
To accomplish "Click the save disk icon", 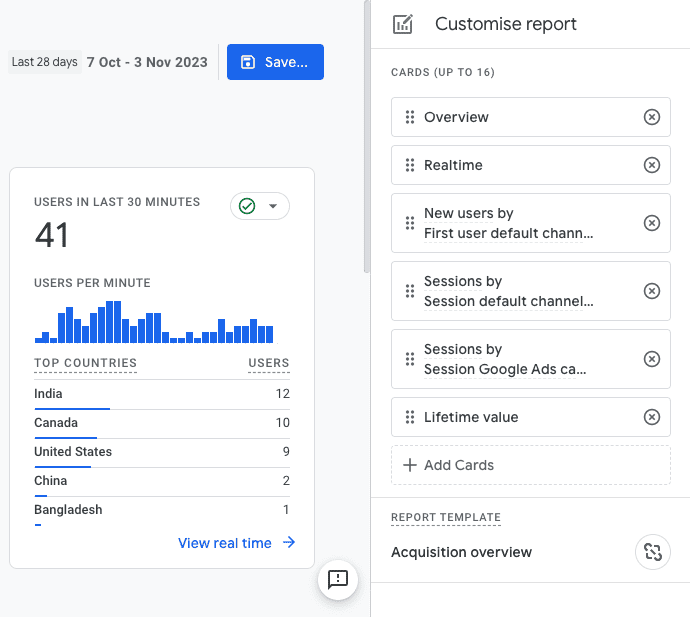I will click(x=248, y=62).
